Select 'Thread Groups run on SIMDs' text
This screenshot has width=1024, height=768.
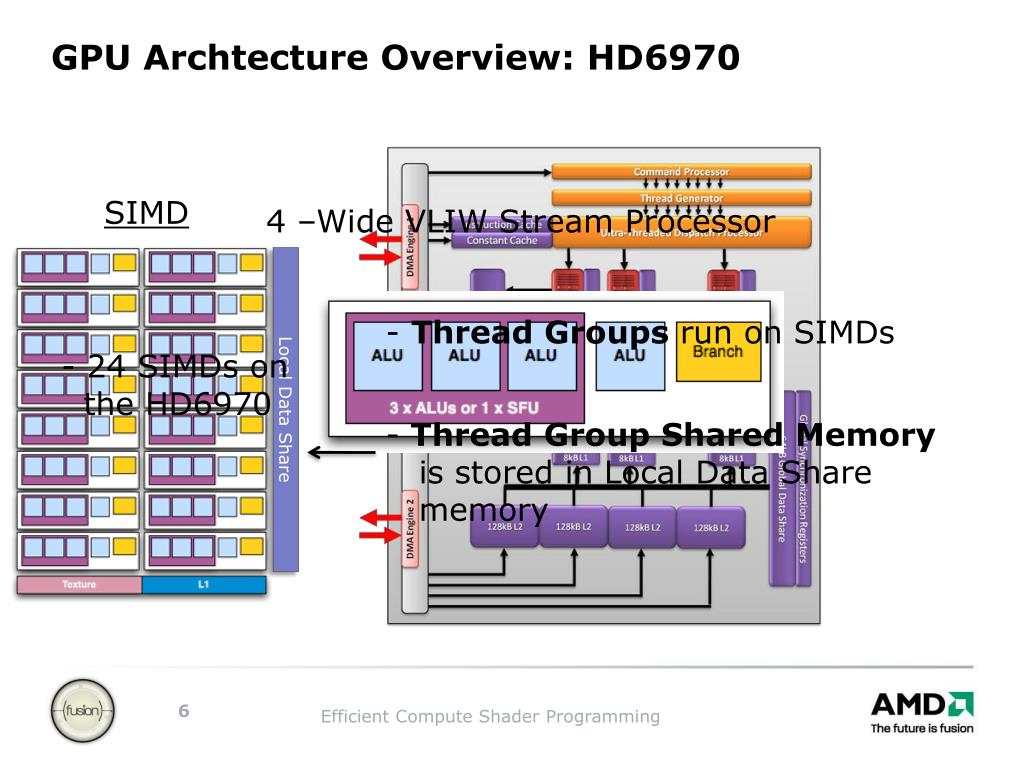[x=640, y=333]
